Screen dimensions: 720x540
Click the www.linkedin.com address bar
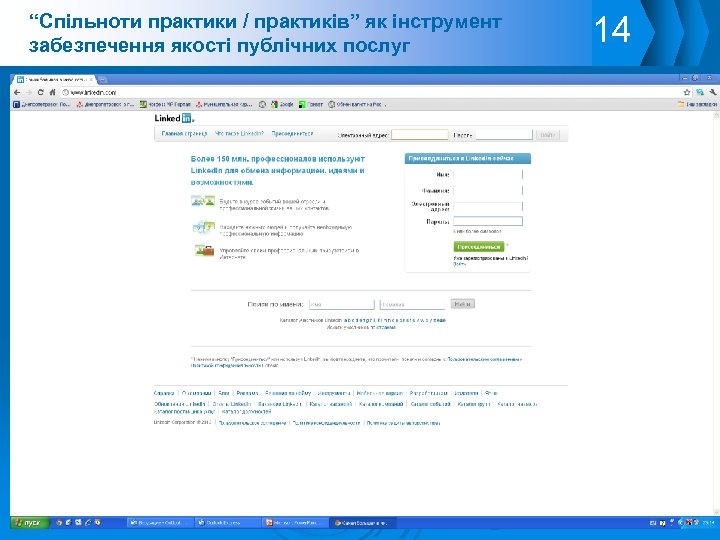372,92
